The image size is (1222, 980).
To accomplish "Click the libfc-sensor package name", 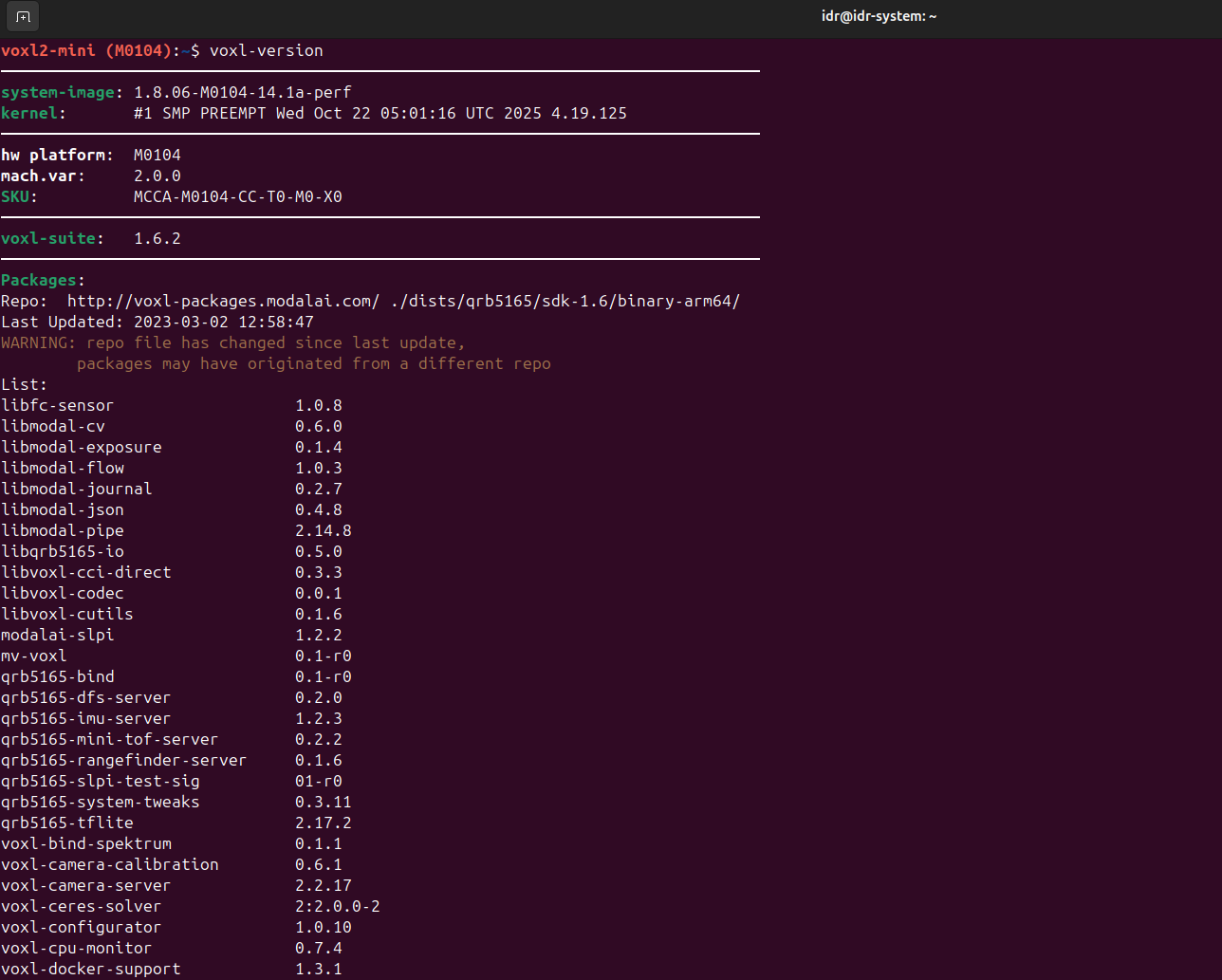I will pyautogui.click(x=57, y=405).
